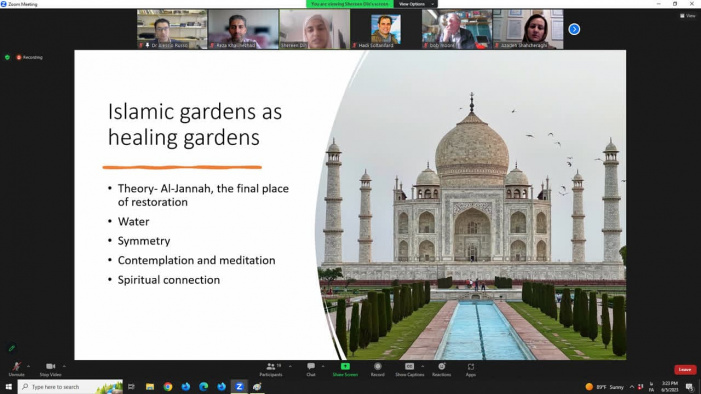The image size is (701, 394).
Task: Open the weather widget showing Sunny
Action: [604, 387]
